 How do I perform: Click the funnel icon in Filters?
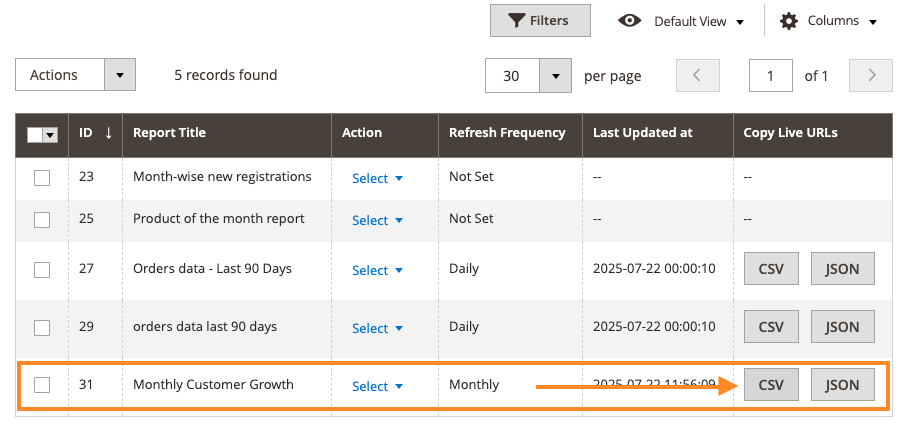(517, 21)
